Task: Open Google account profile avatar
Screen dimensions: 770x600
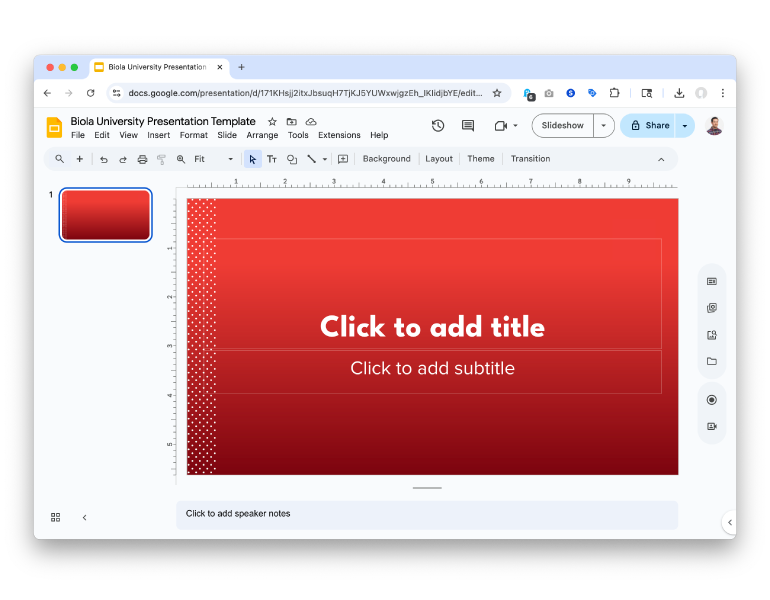Action: (715, 126)
